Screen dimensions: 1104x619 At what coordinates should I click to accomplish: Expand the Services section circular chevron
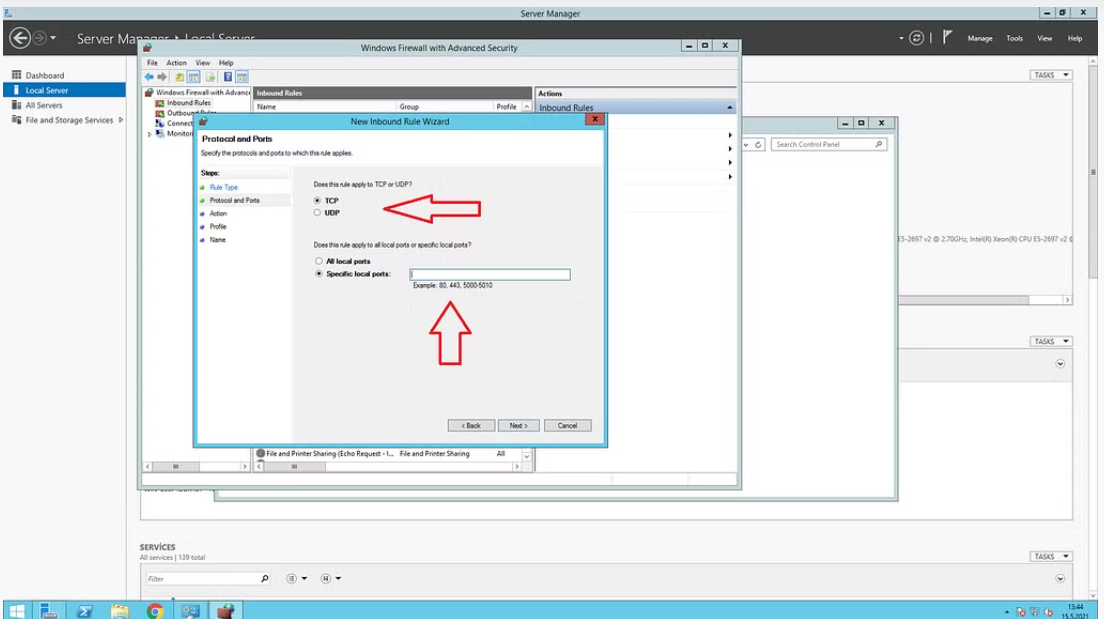pyautogui.click(x=1060, y=579)
